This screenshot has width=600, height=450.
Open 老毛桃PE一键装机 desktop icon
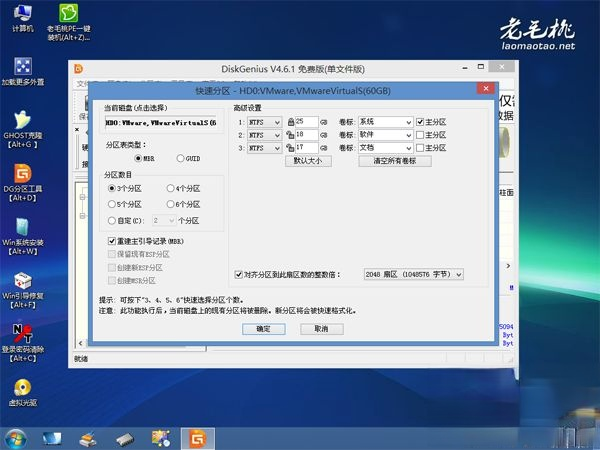click(x=69, y=22)
